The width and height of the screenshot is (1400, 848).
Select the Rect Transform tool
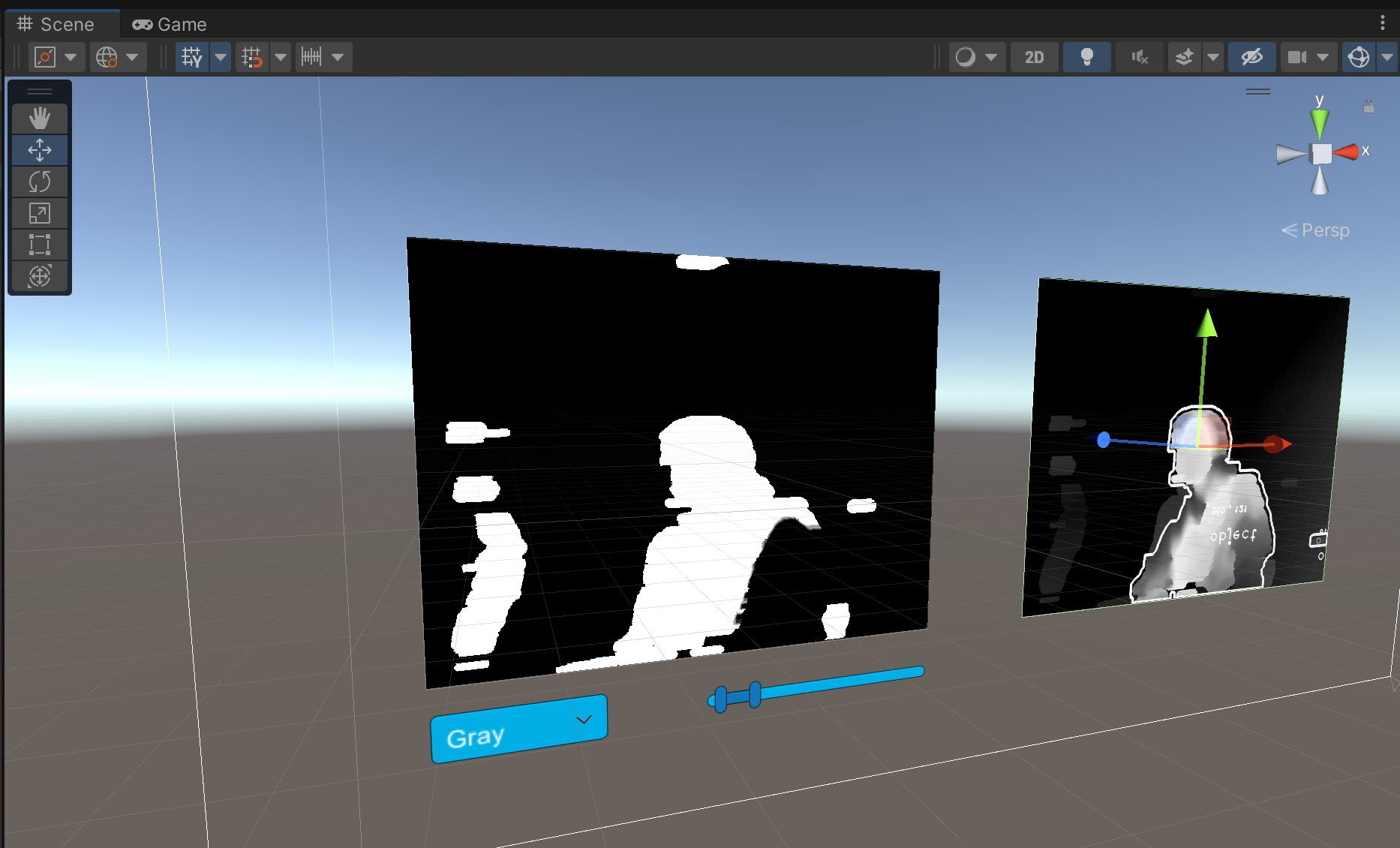click(39, 244)
